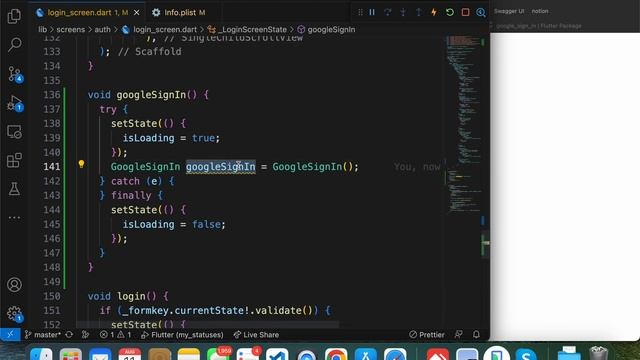The image size is (640, 360).
Task: Click '// Scaffold' comment on line 133
Action: pyautogui.click(x=150, y=51)
